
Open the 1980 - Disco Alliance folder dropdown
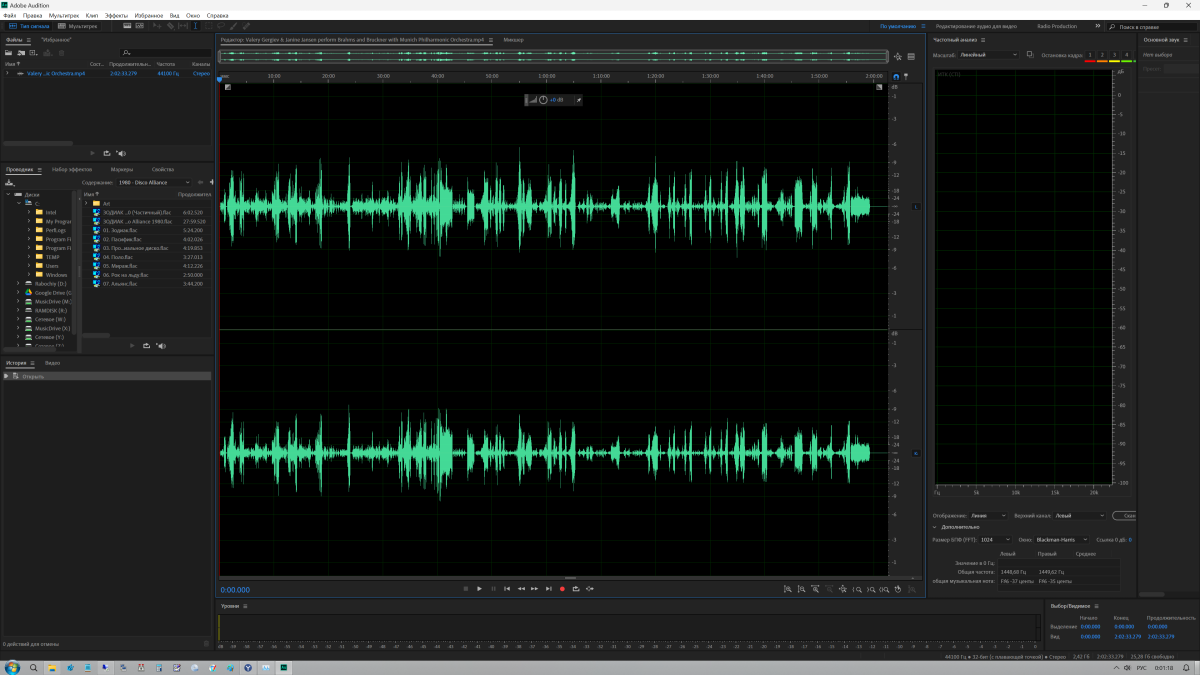coord(154,183)
